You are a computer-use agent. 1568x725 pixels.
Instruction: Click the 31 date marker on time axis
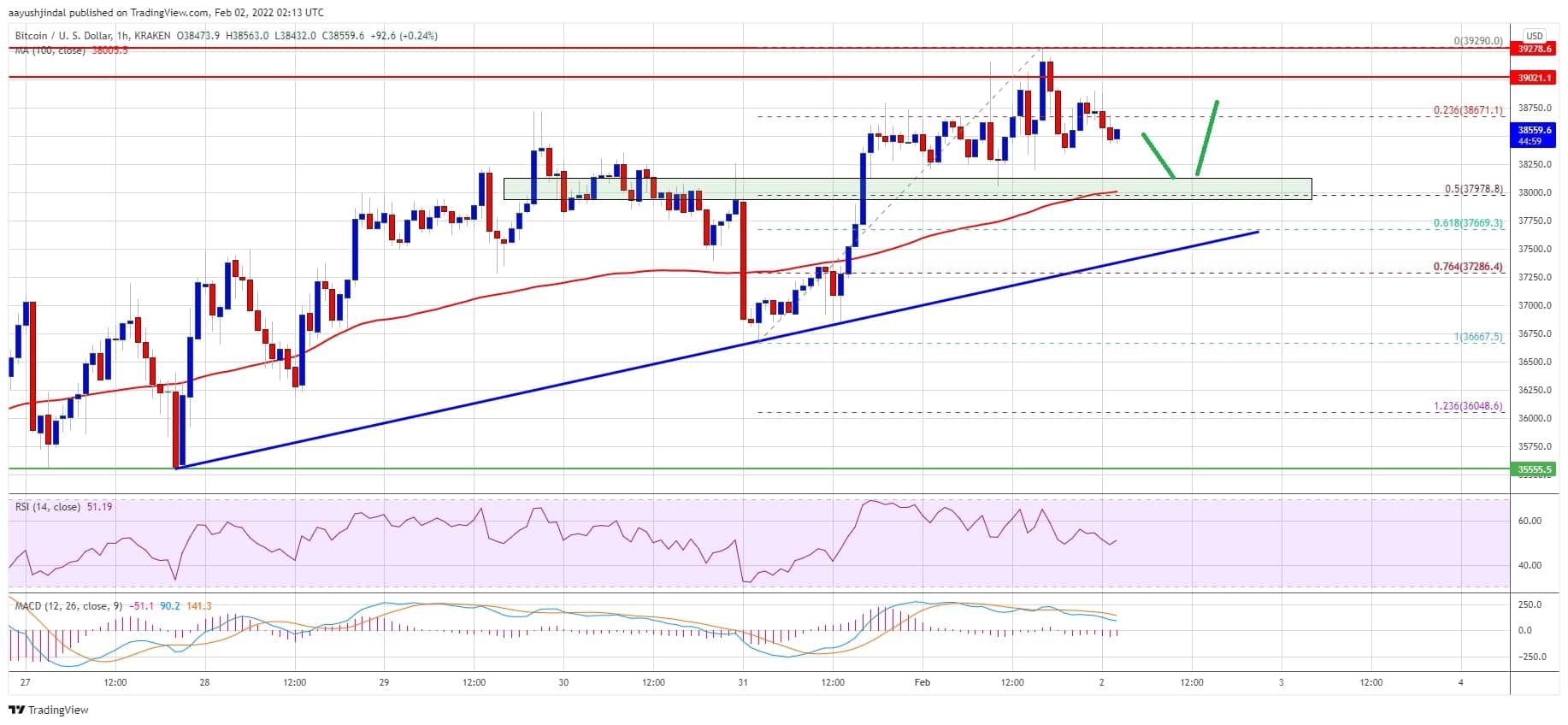coord(743,682)
